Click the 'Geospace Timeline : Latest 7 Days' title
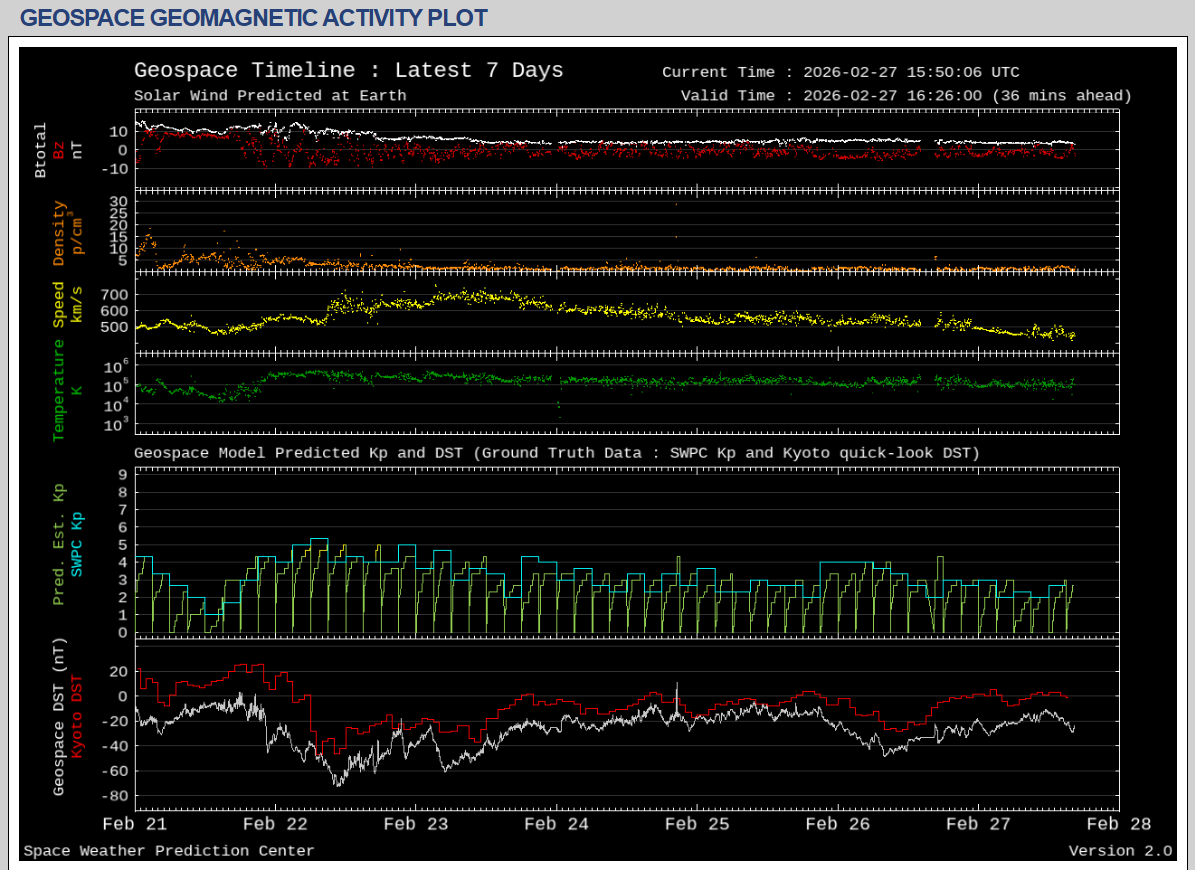The width and height of the screenshot is (1195, 870). tap(348, 71)
